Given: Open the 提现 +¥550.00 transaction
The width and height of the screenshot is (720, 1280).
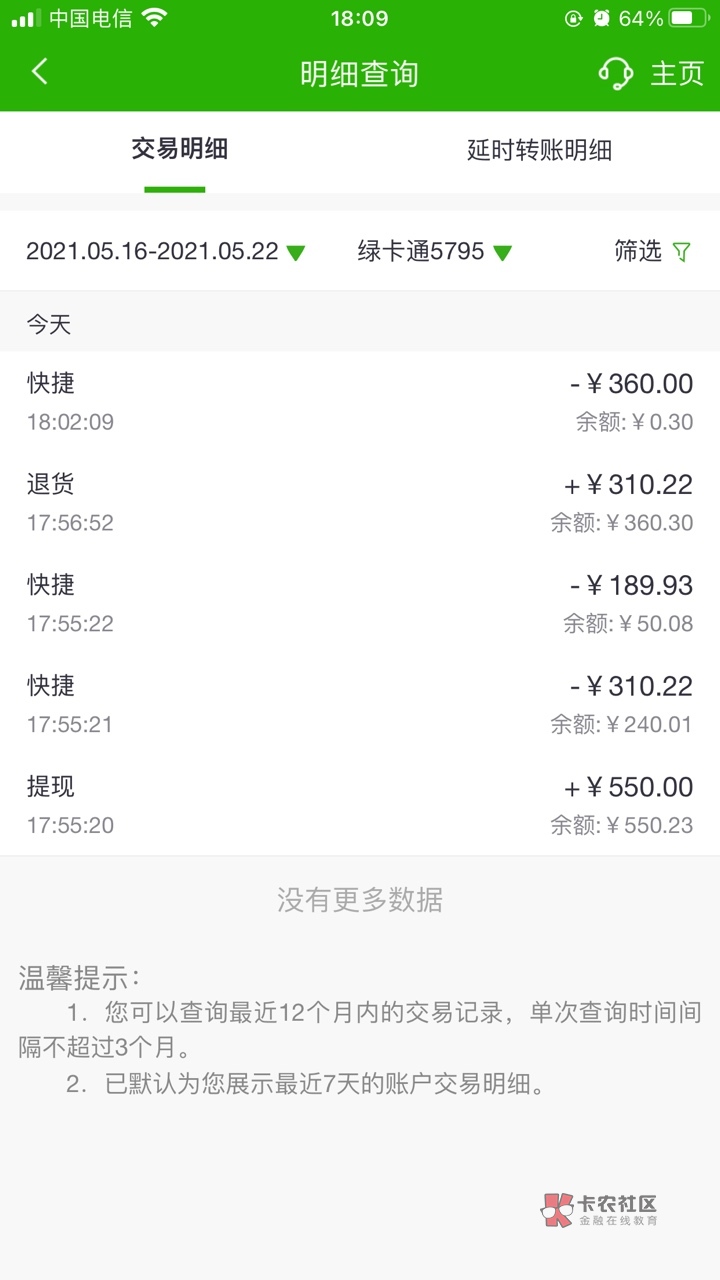Looking at the screenshot, I should point(360,805).
